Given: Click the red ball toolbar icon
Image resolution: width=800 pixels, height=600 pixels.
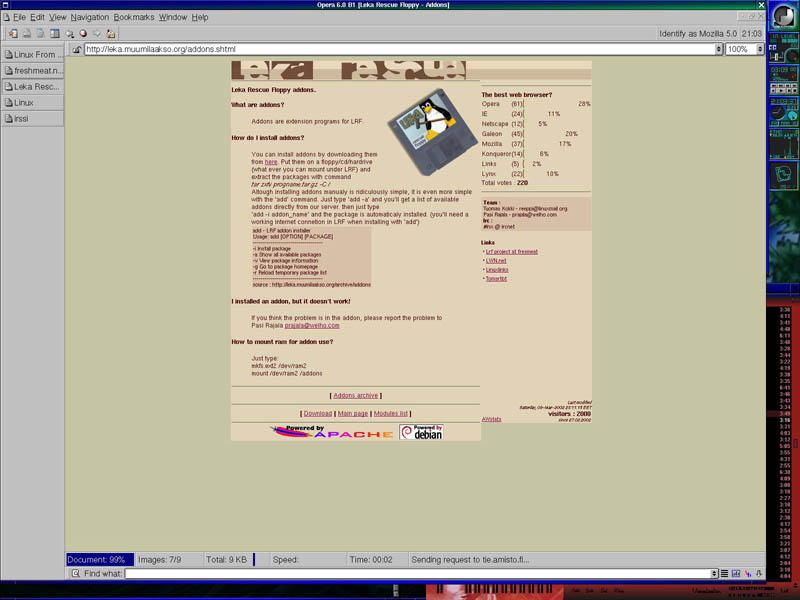Looking at the screenshot, I should [83, 34].
